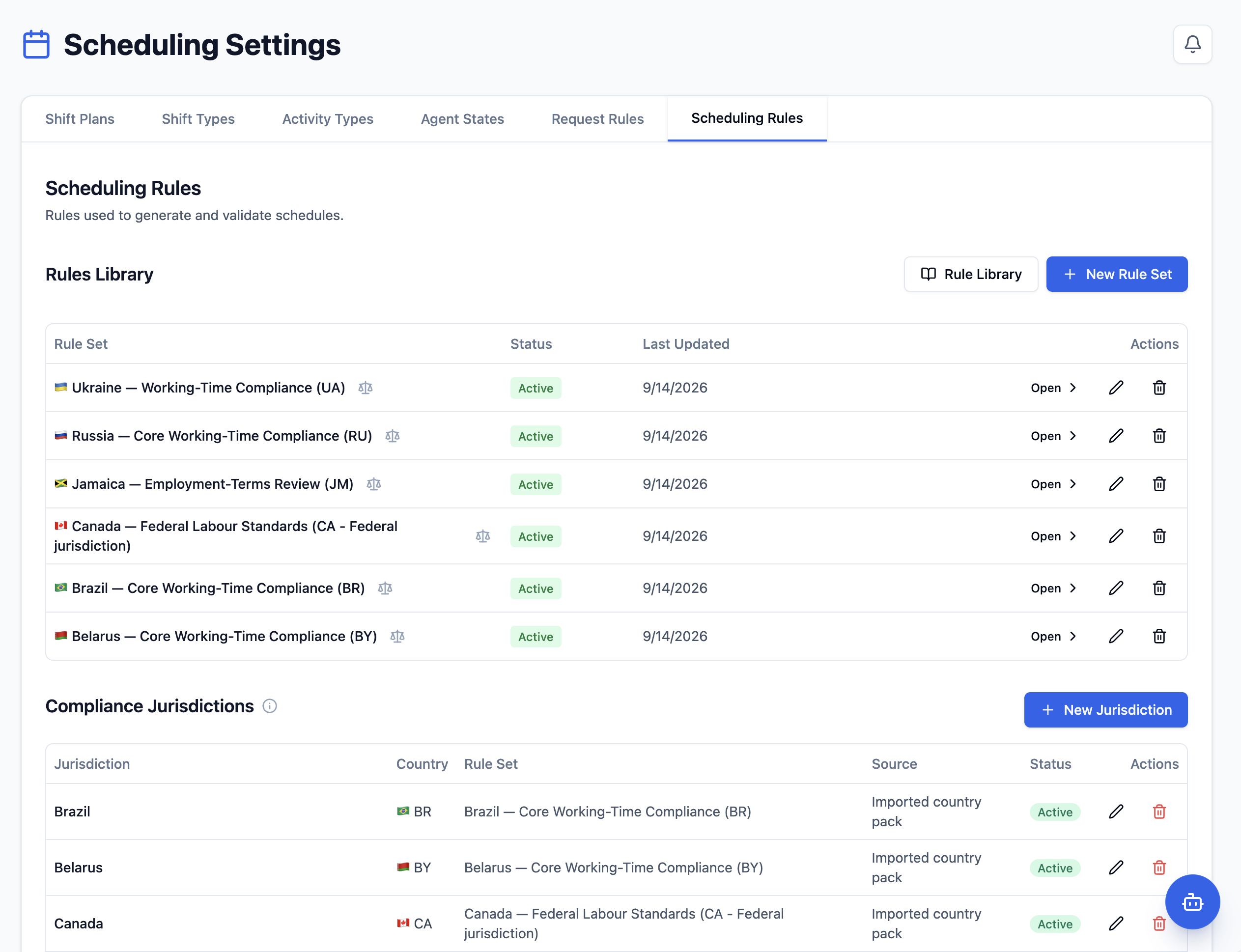Edit the Belarus jurisdiction row

[1116, 868]
